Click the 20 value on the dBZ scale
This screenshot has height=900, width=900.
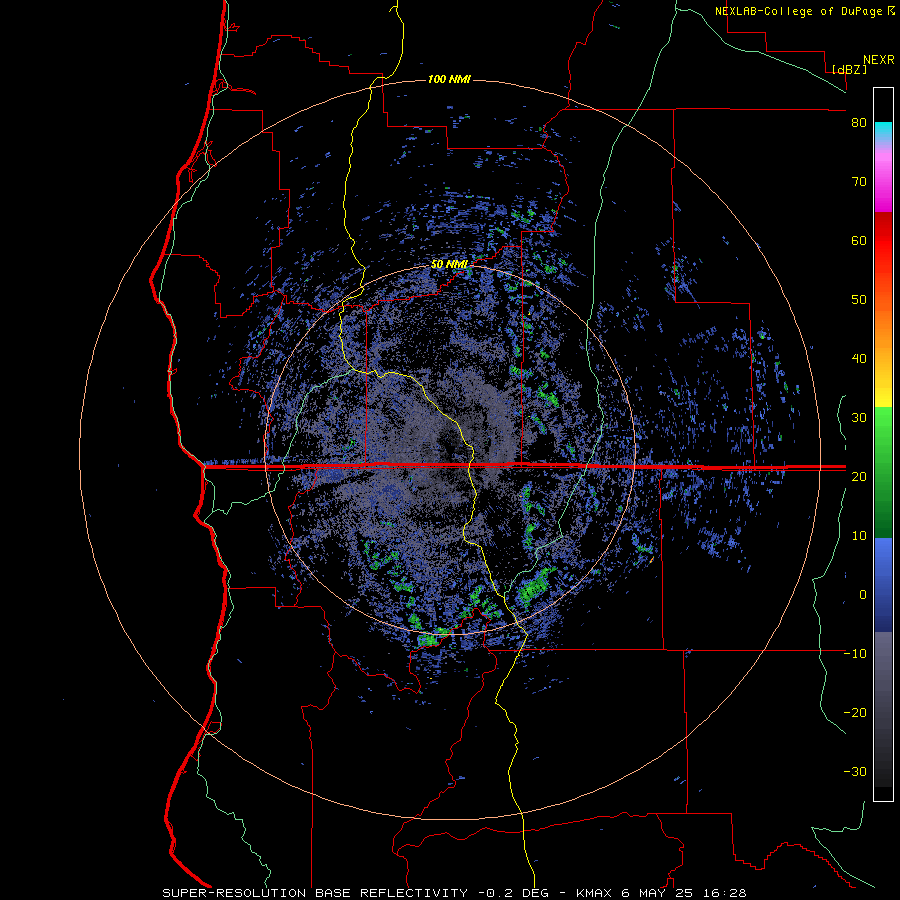pos(859,477)
